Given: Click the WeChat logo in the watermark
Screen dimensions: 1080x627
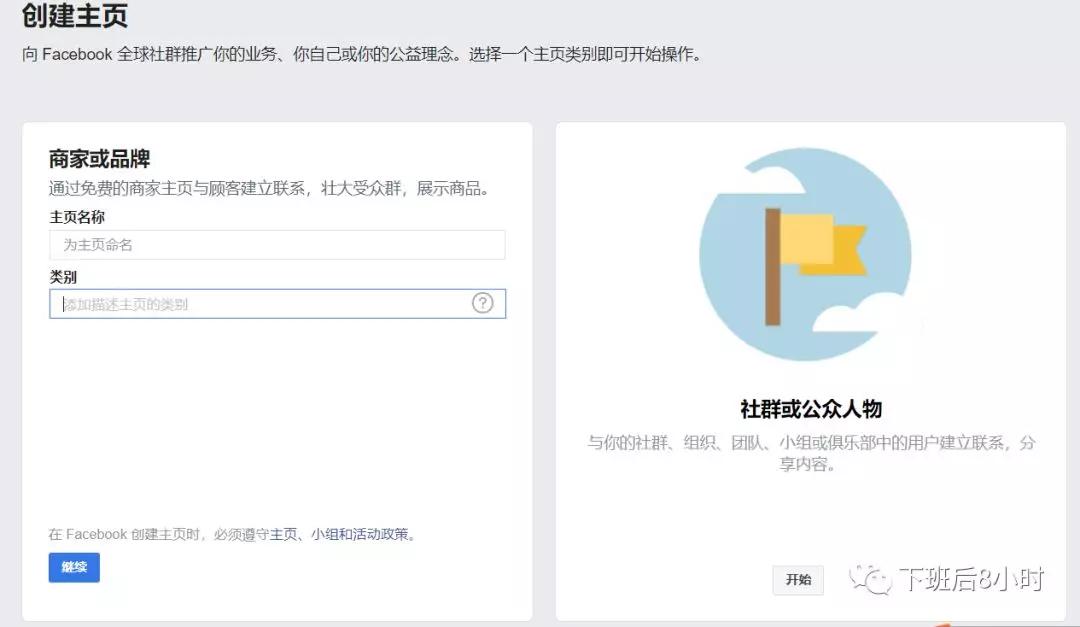Looking at the screenshot, I should pos(869,578).
